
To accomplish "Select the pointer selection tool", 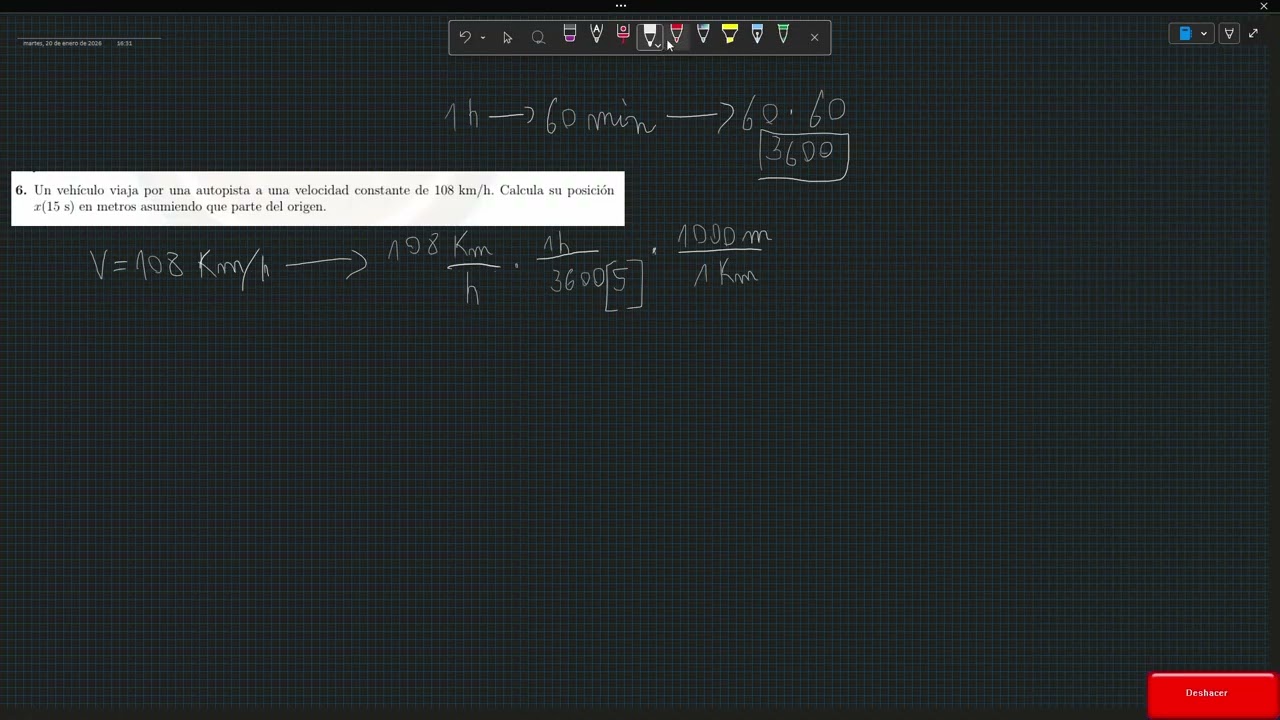I will tap(507, 37).
